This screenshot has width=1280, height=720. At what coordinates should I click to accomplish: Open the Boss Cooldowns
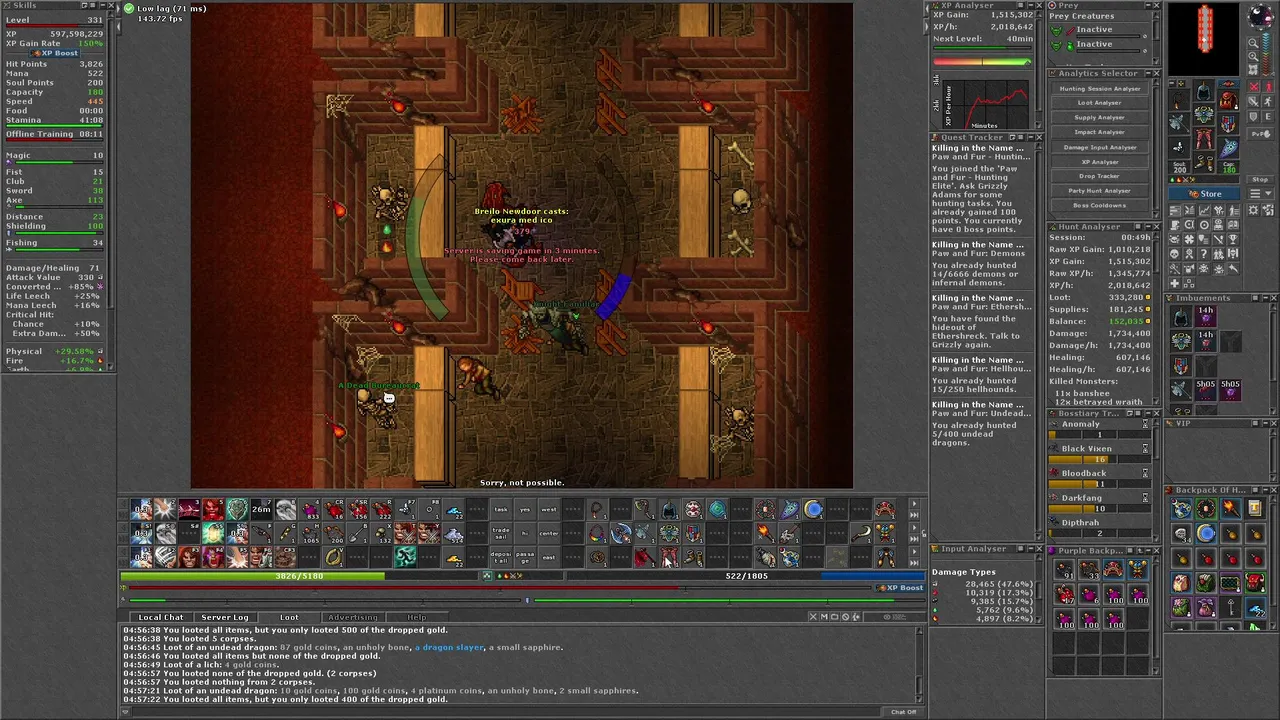tap(1100, 205)
